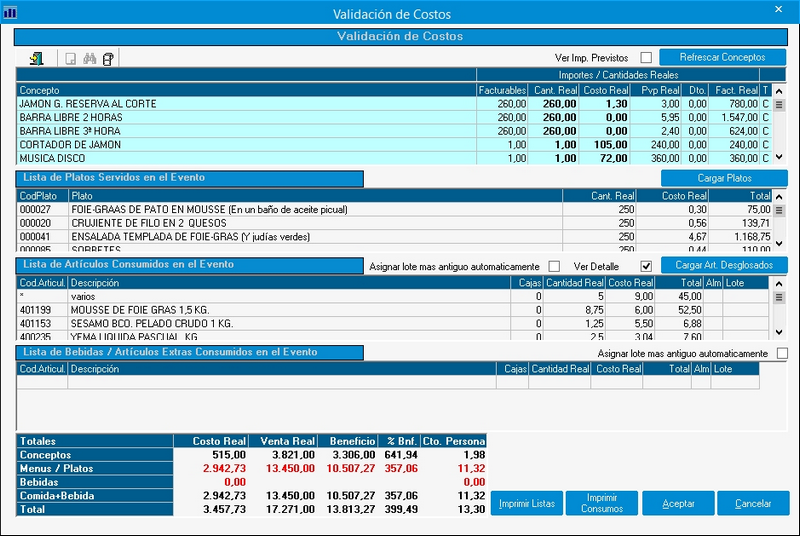This screenshot has height=536, width=800.
Task: Click the Pvp Real column header
Action: click(656, 90)
